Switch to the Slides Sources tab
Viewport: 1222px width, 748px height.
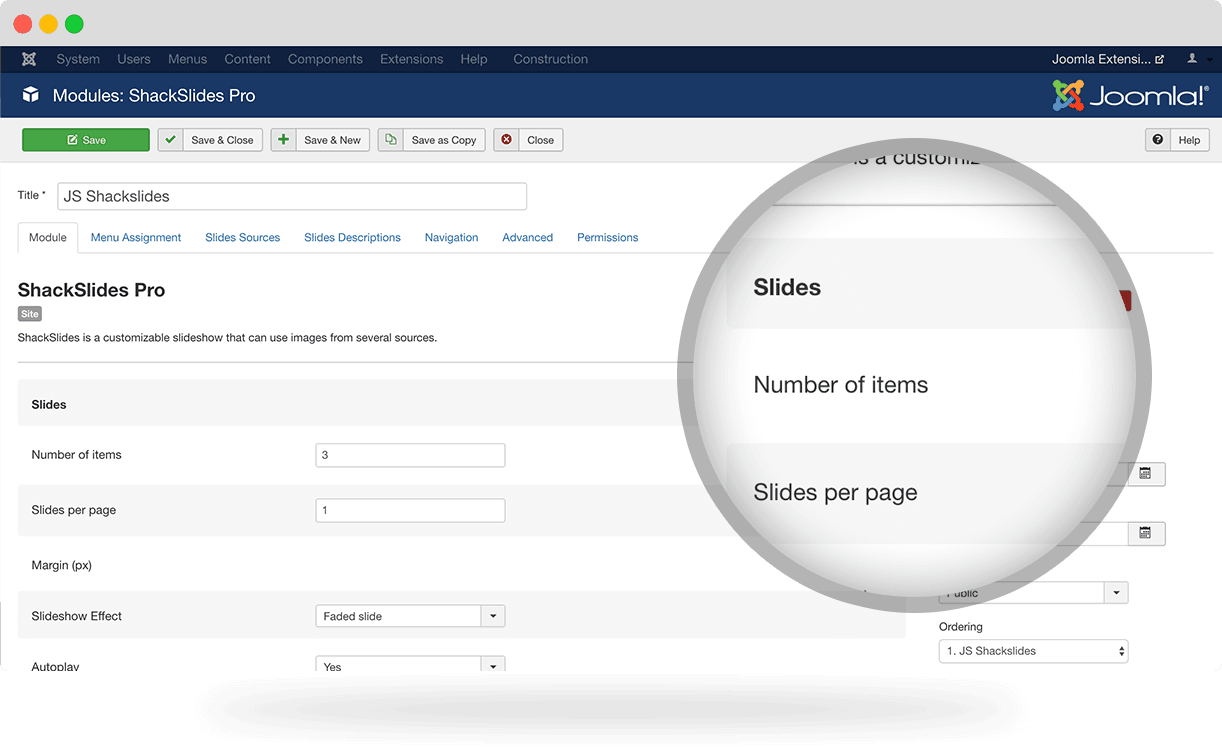coord(243,237)
